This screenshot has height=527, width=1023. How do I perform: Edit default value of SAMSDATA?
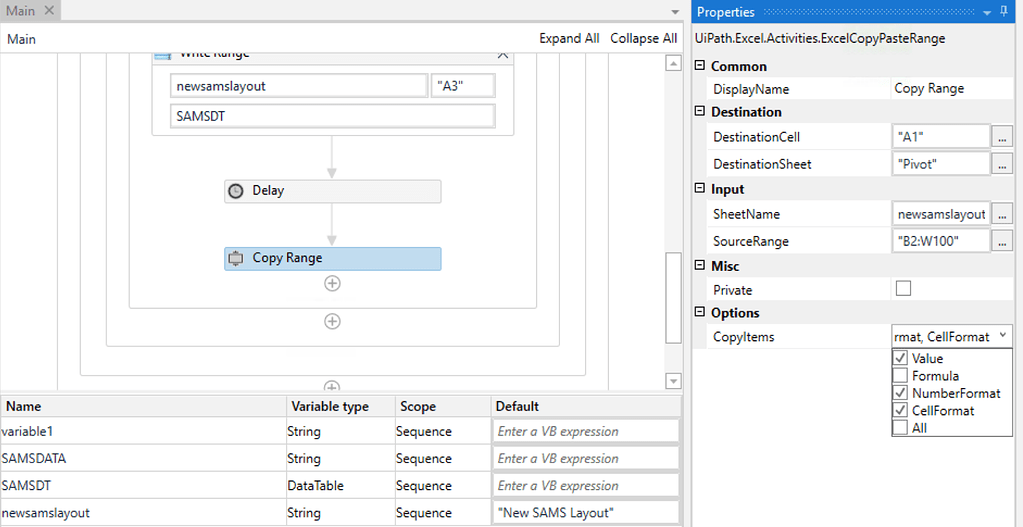pos(586,459)
